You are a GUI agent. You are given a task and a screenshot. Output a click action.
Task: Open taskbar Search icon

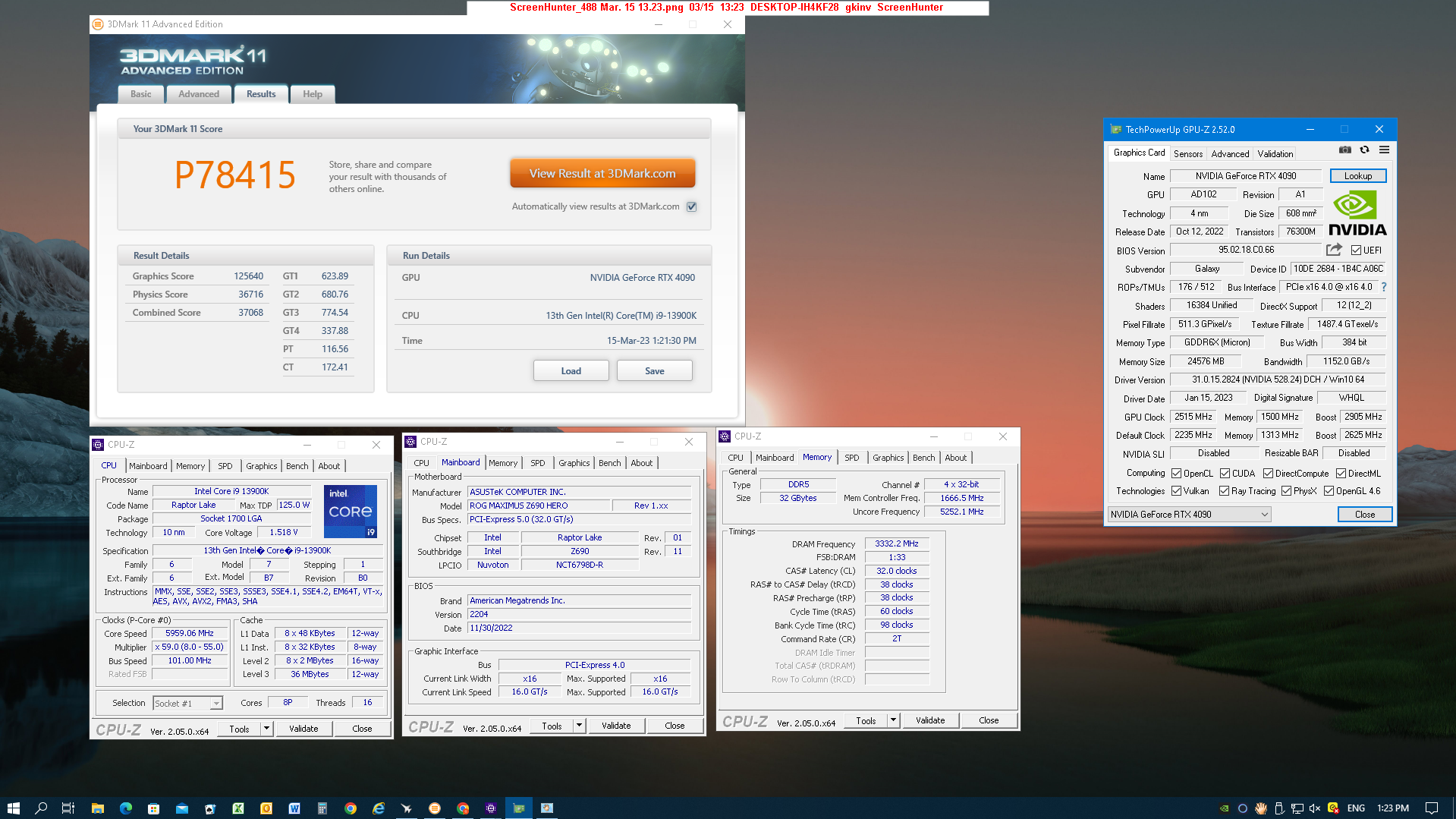[41, 808]
